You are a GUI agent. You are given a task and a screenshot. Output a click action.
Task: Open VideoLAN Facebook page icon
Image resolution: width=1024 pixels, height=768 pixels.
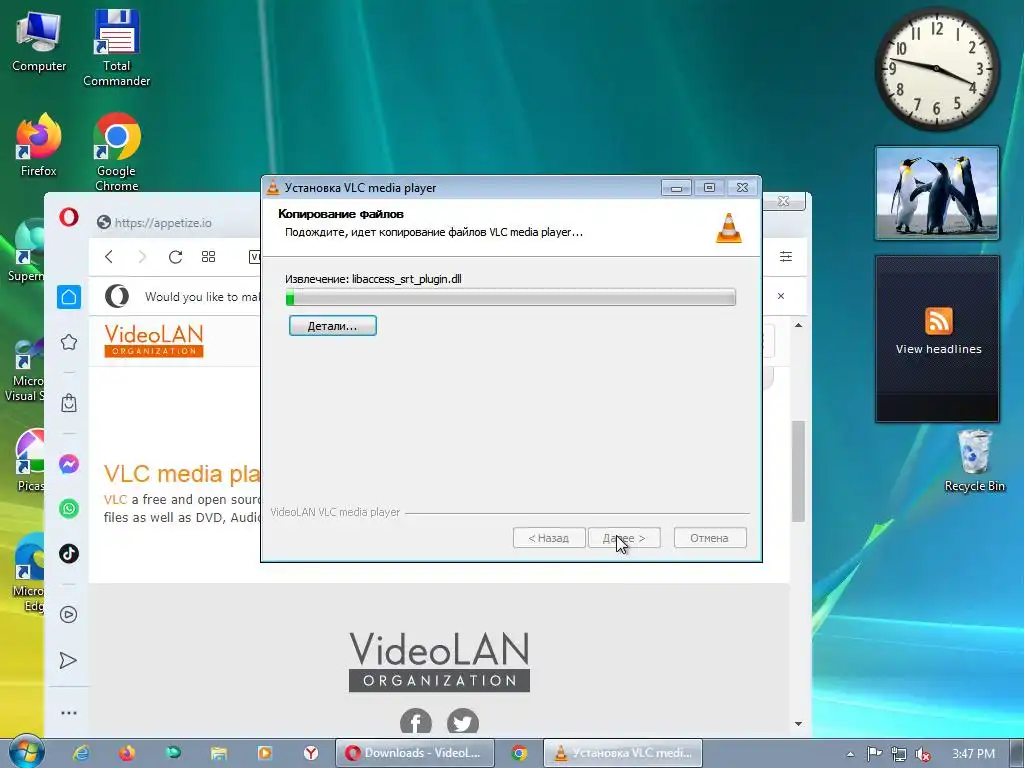point(415,722)
